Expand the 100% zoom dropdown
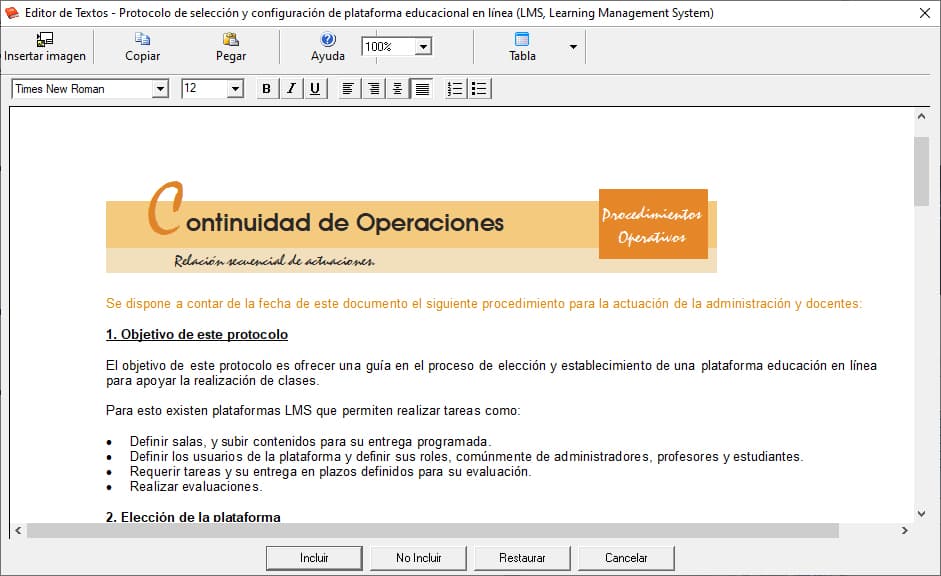The width and height of the screenshot is (941, 576). (423, 47)
